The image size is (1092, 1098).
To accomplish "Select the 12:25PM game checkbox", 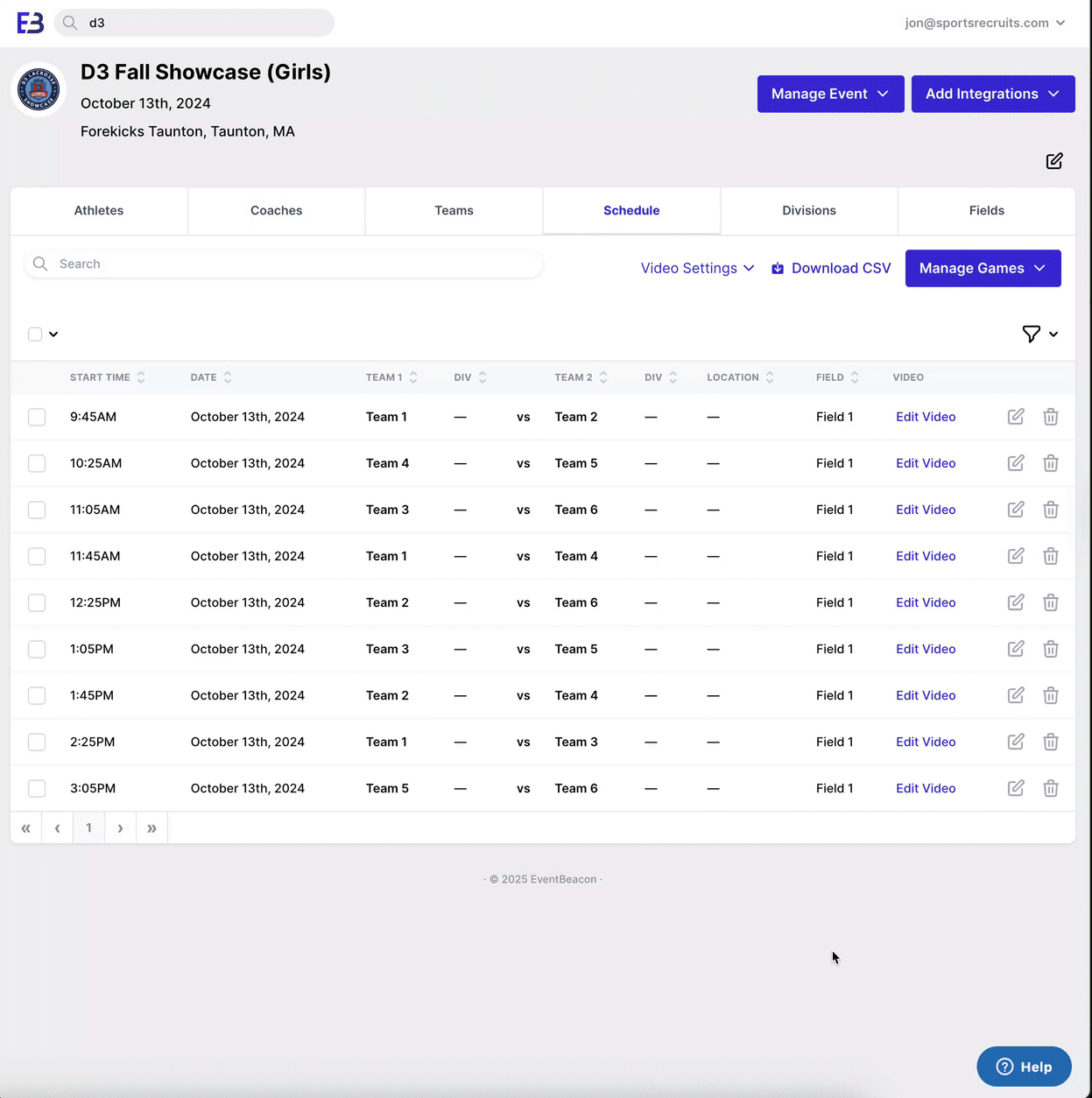I will pyautogui.click(x=37, y=602).
